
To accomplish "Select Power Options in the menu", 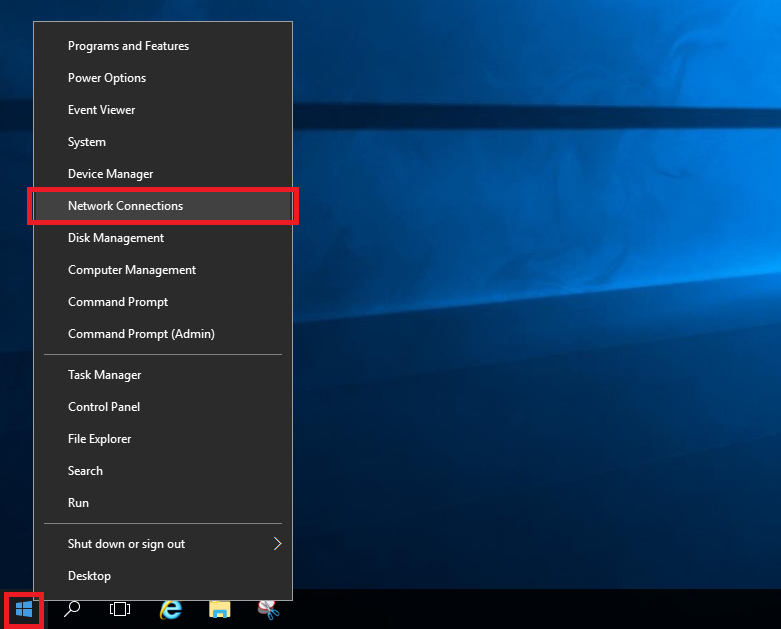I will pyautogui.click(x=163, y=78).
